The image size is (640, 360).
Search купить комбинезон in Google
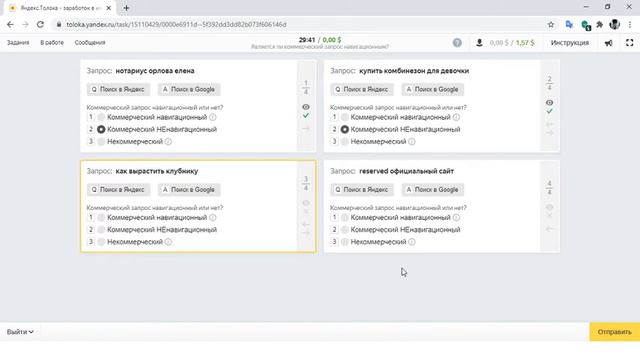coord(433,89)
